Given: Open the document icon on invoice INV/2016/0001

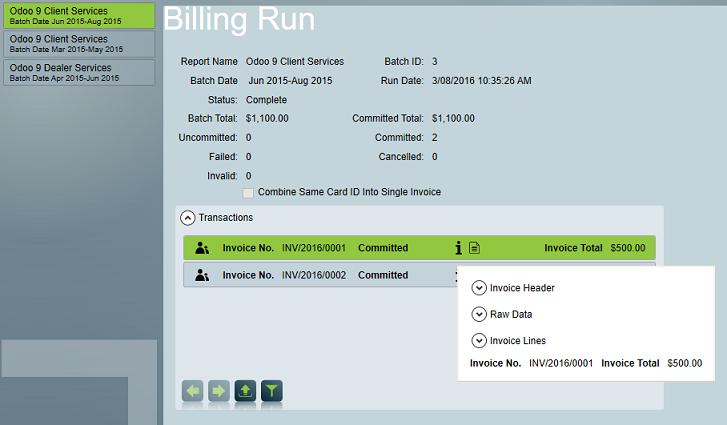Looking at the screenshot, I should pyautogui.click(x=475, y=248).
